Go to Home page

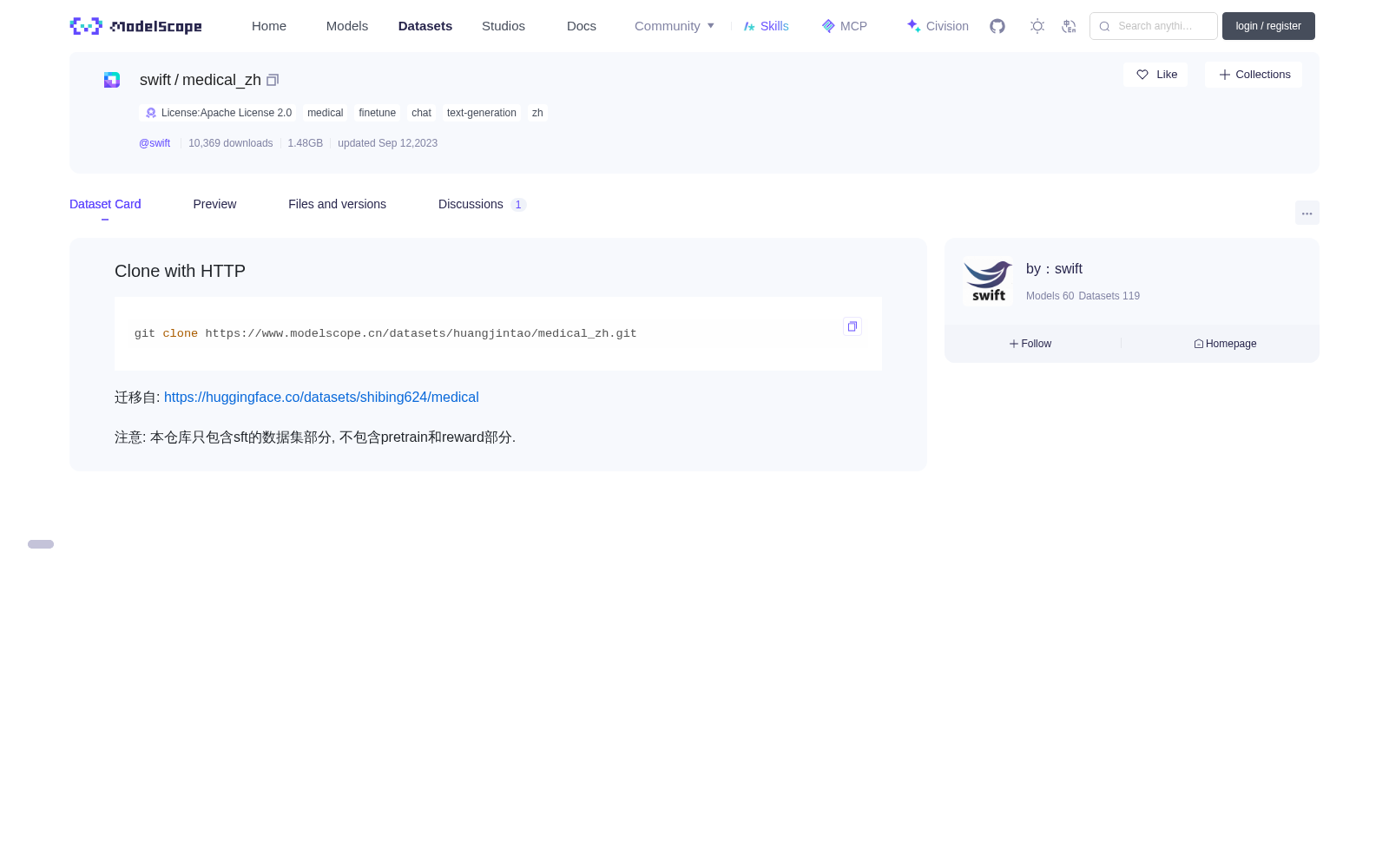click(x=269, y=26)
